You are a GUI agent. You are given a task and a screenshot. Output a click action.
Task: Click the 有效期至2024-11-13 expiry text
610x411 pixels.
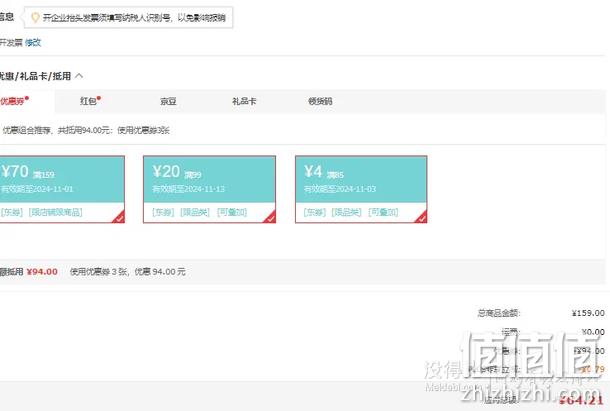tap(188, 189)
